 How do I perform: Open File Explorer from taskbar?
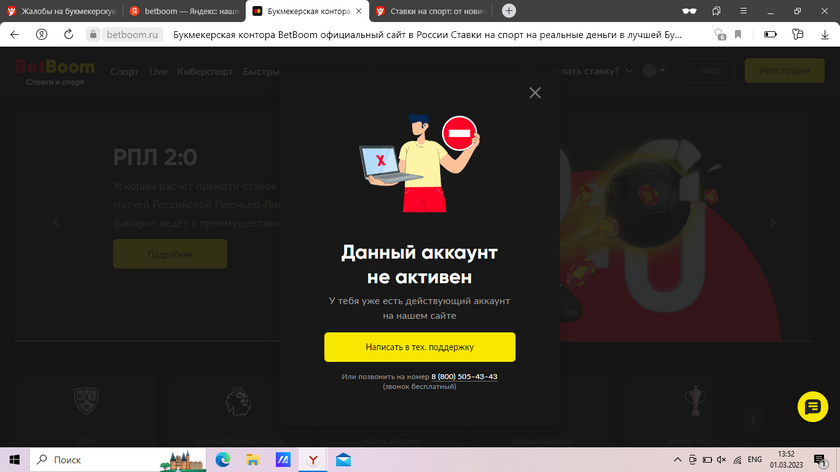point(253,460)
